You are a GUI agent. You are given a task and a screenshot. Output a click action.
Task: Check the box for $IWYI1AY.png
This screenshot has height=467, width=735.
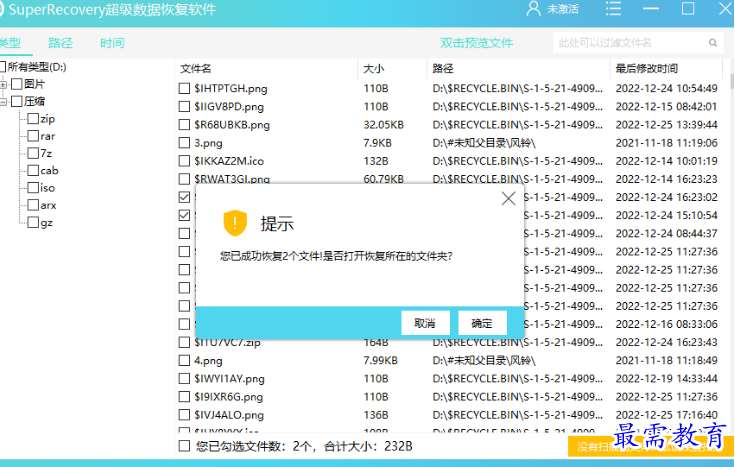(x=184, y=378)
